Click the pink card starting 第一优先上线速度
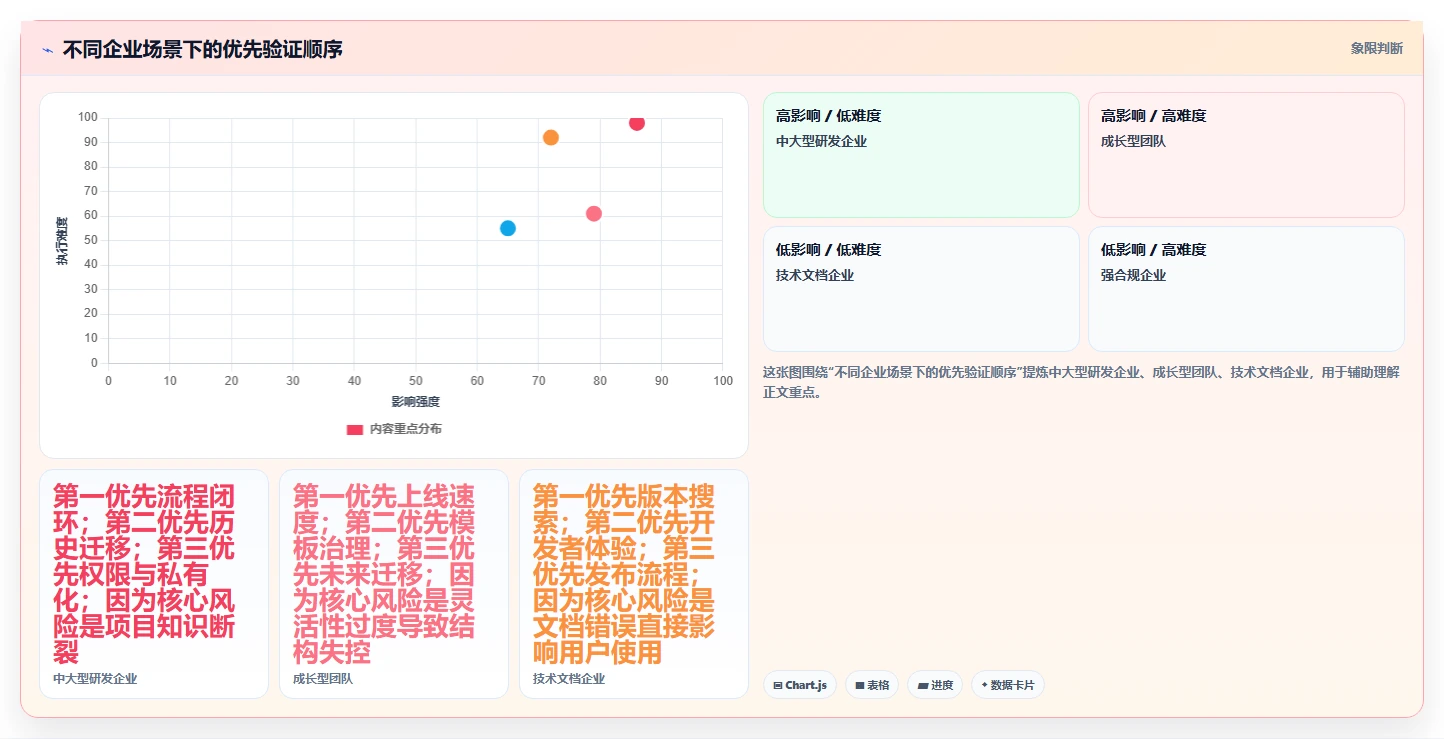 point(394,584)
